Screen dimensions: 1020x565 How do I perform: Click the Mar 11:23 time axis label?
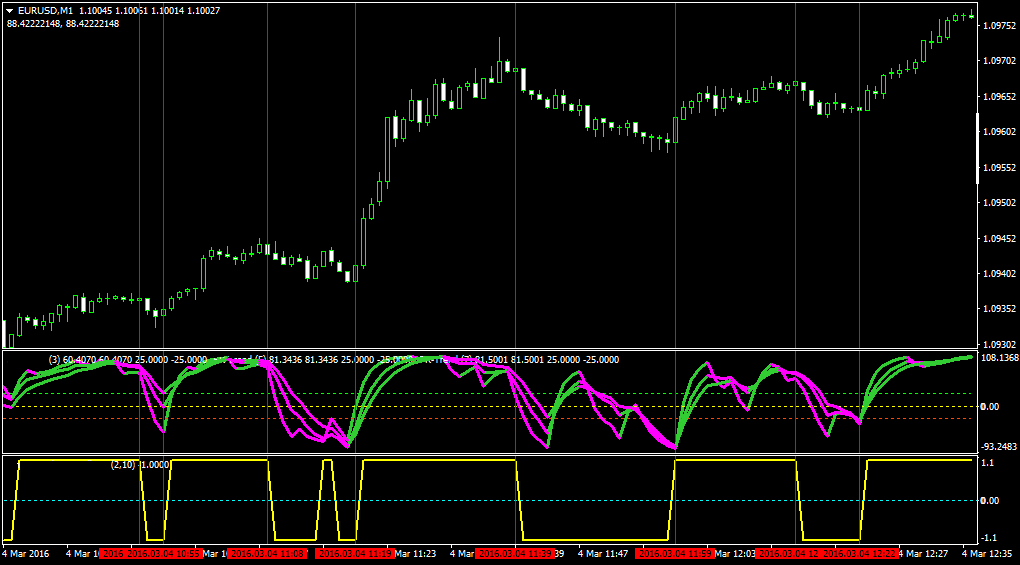pyautogui.click(x=415, y=554)
